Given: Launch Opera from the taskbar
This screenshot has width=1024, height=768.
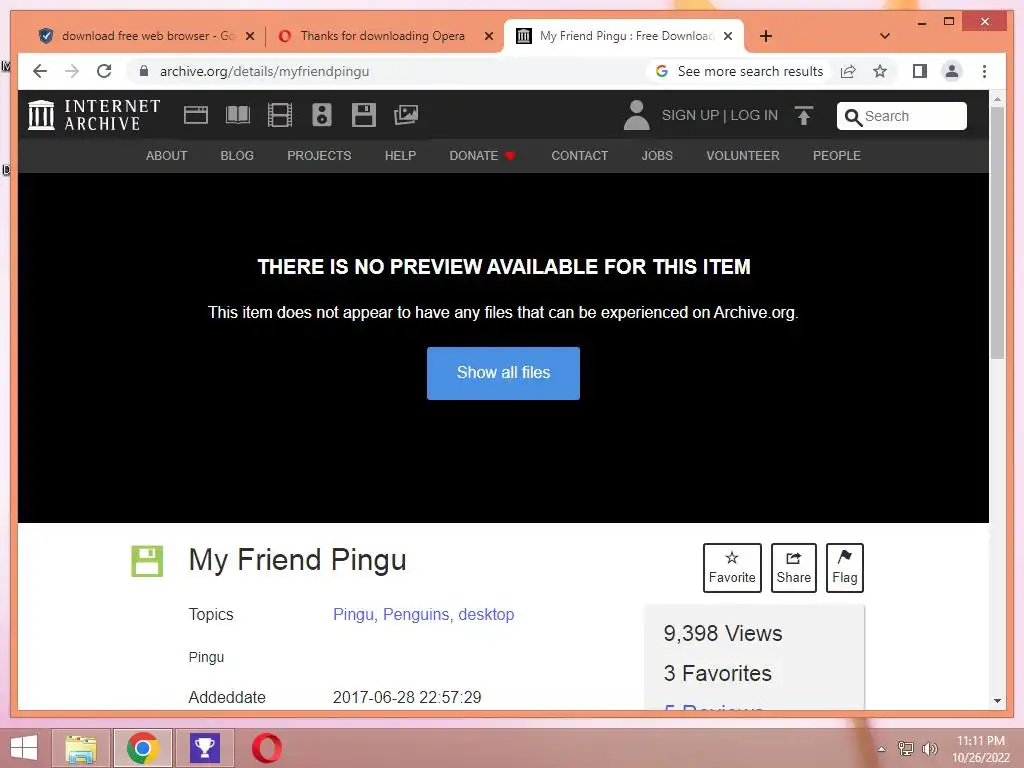Looking at the screenshot, I should [x=266, y=748].
